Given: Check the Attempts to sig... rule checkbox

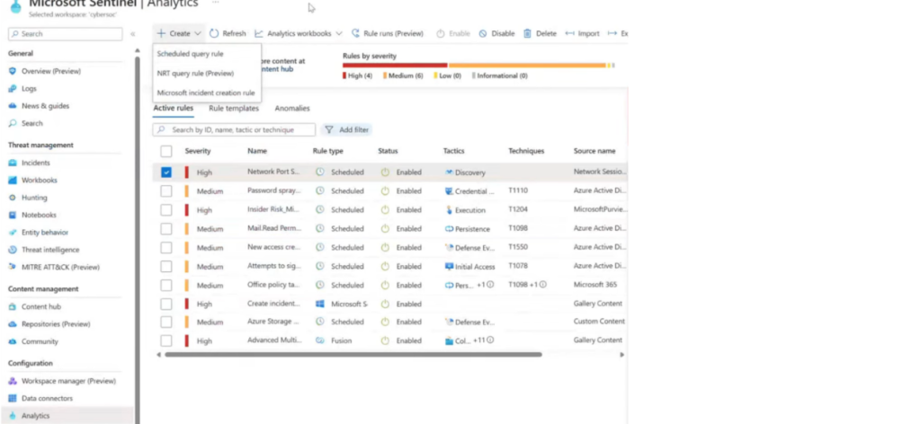Looking at the screenshot, I should click(166, 266).
